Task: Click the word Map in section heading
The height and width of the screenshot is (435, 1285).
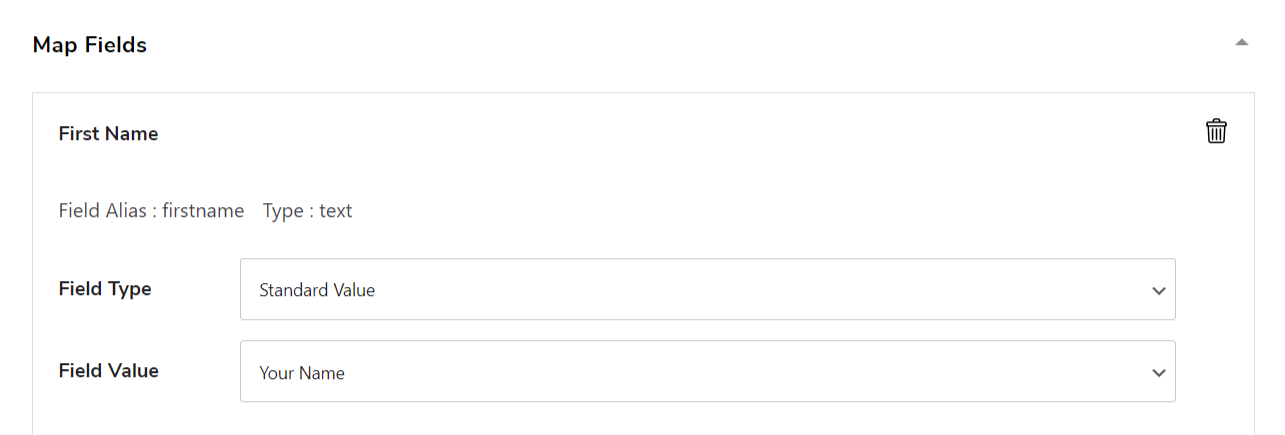Action: [55, 45]
